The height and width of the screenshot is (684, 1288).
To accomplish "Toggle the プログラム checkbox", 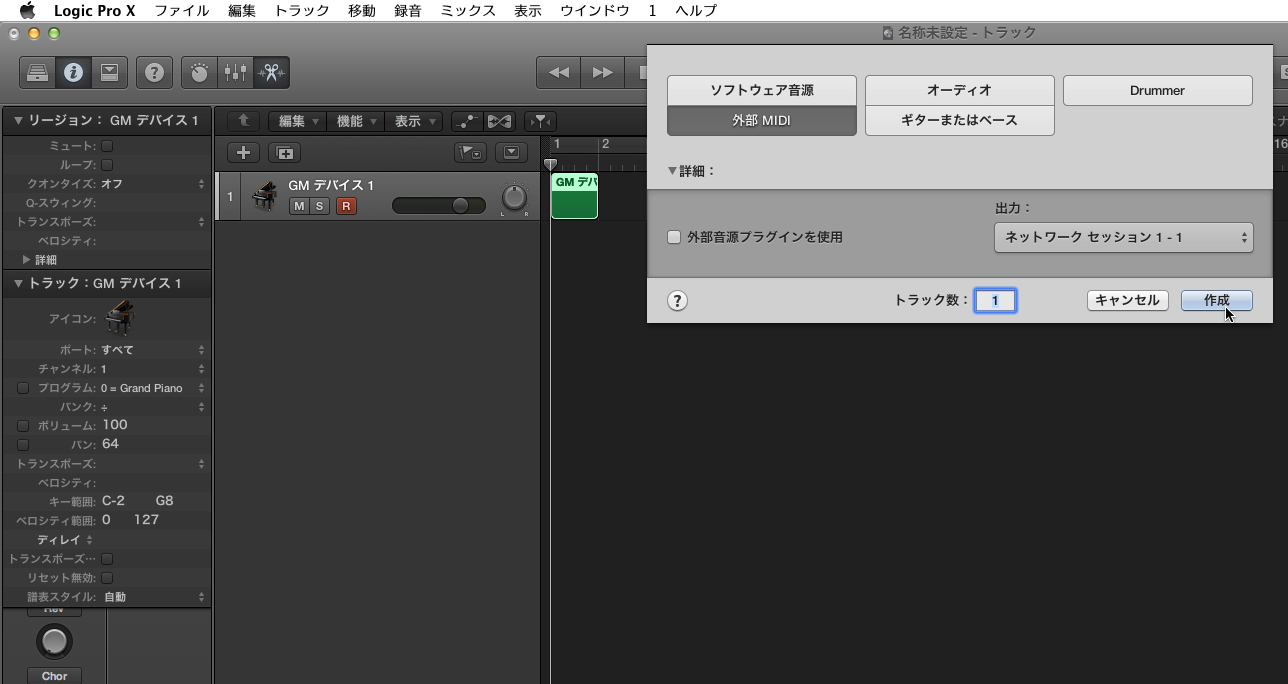I will (x=23, y=388).
